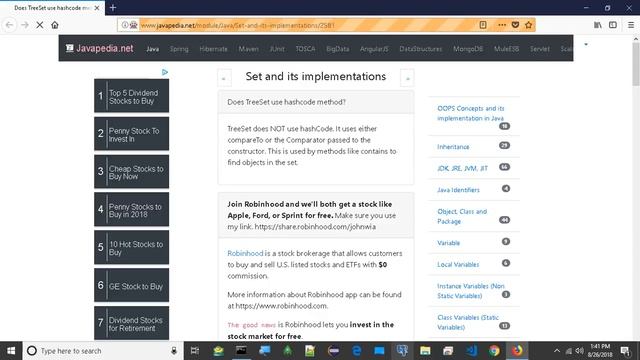Go back to previous page
Image resolution: width=640 pixels, height=360 pixels.
pyautogui.click(x=9, y=25)
